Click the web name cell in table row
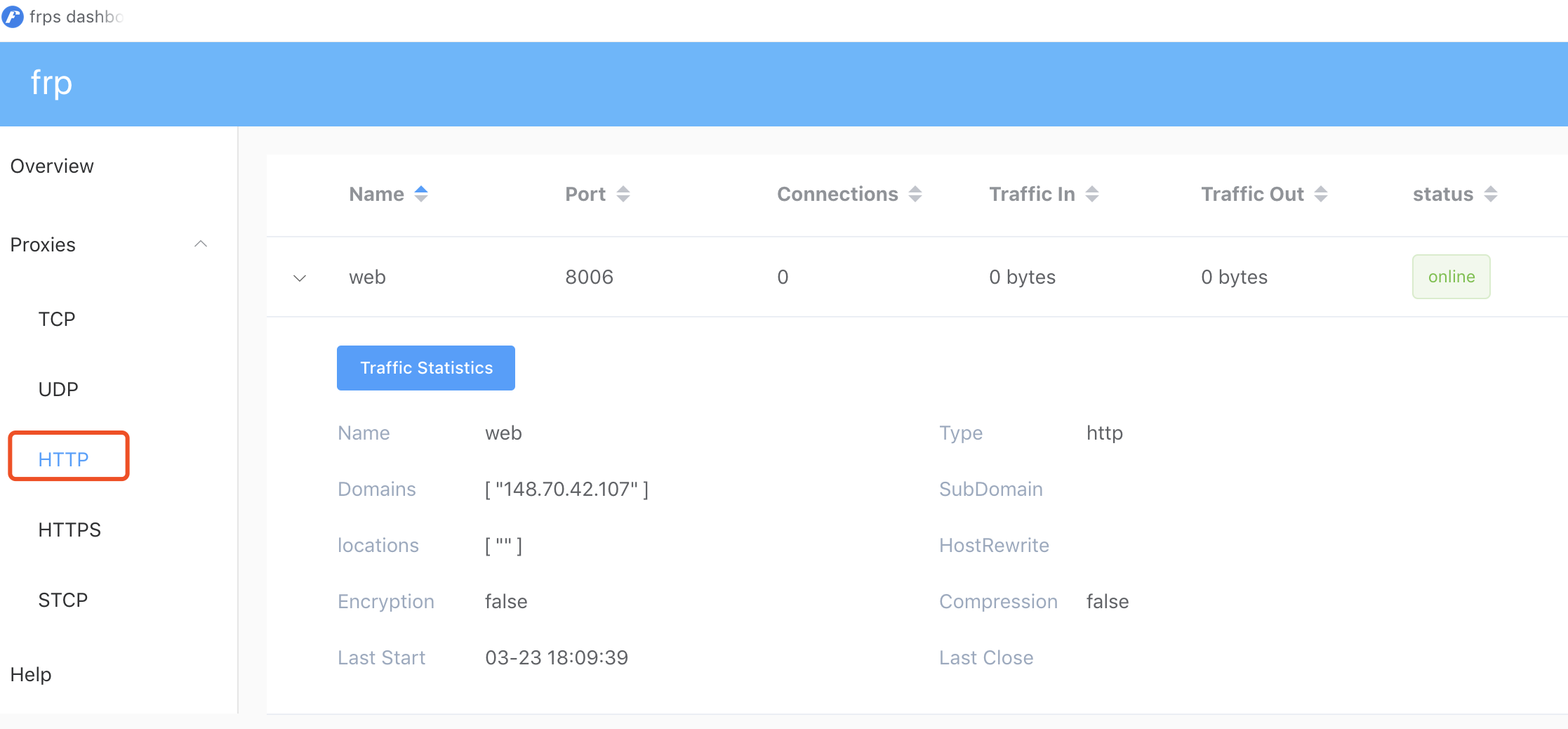 (x=367, y=277)
